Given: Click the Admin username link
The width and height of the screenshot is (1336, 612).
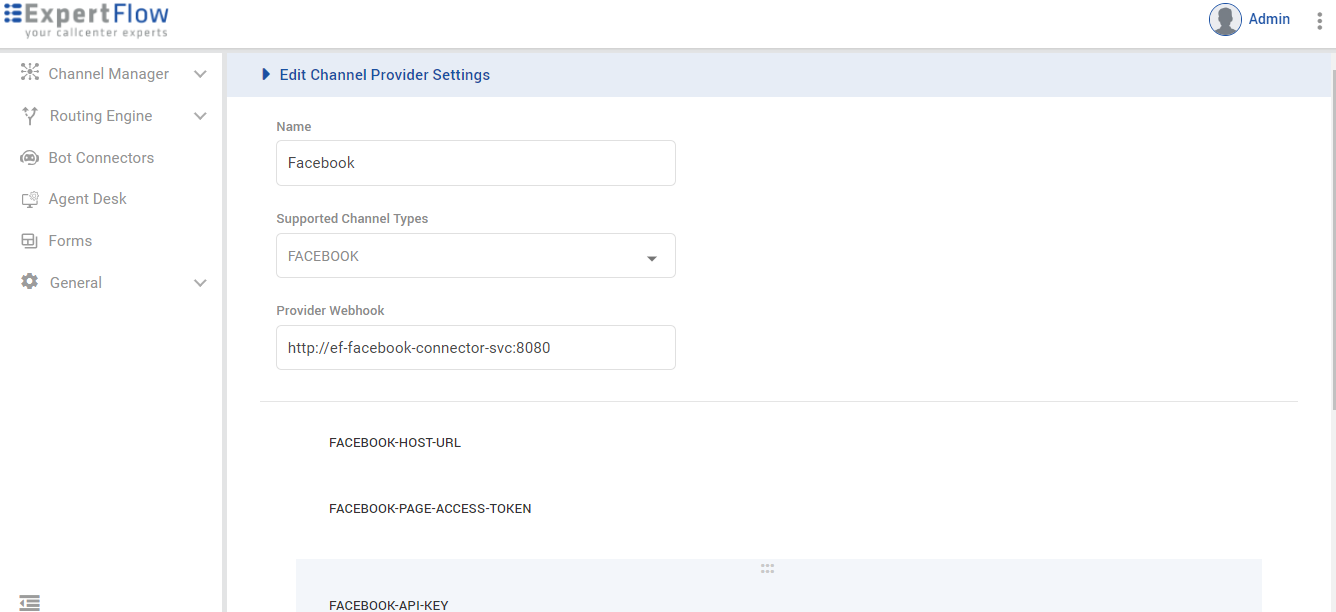Looking at the screenshot, I should tap(1269, 19).
